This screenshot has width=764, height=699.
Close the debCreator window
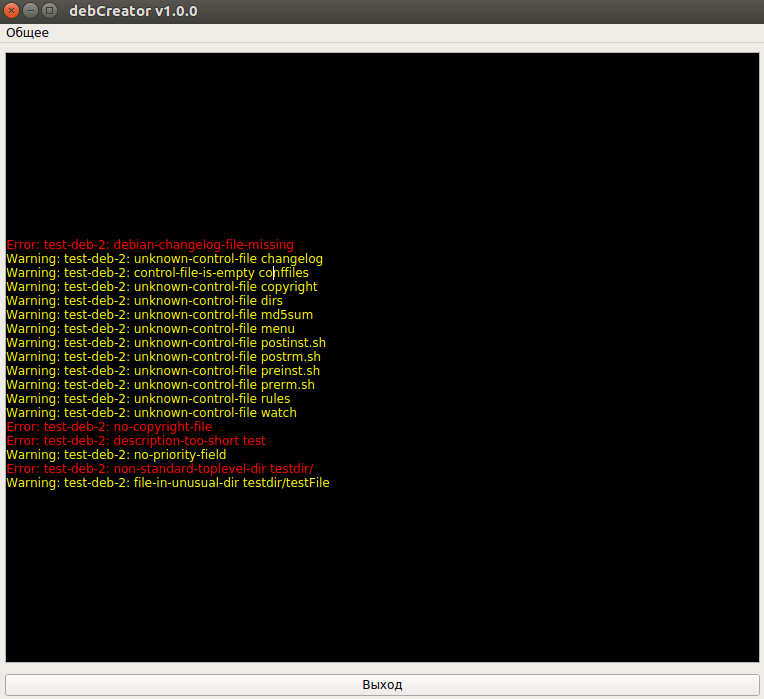(x=12, y=10)
